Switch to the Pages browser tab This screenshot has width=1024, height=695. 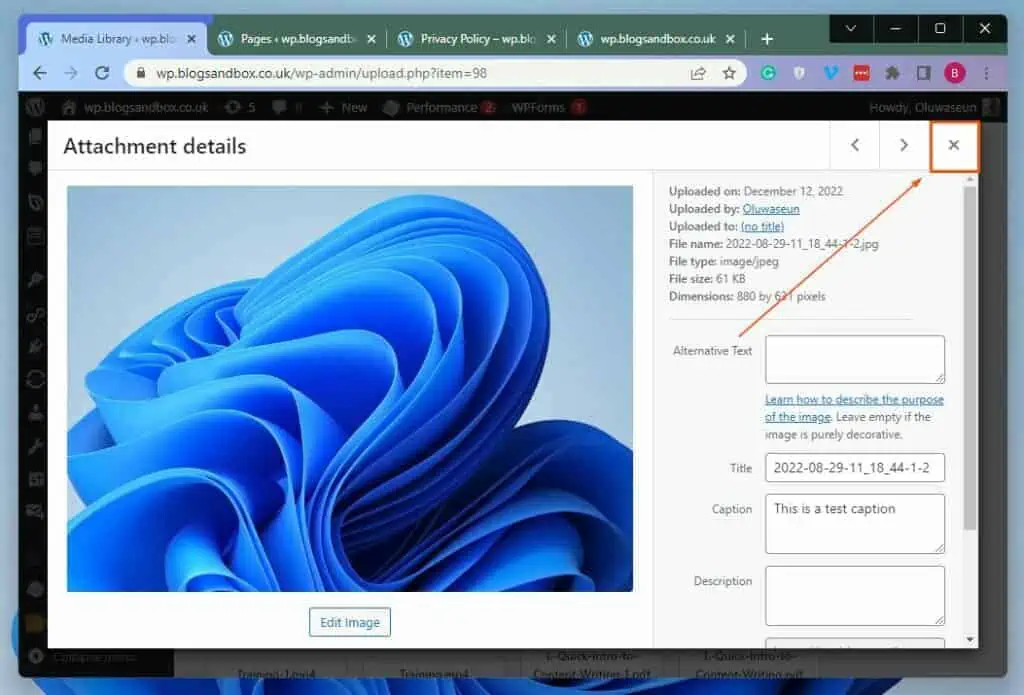(x=296, y=39)
